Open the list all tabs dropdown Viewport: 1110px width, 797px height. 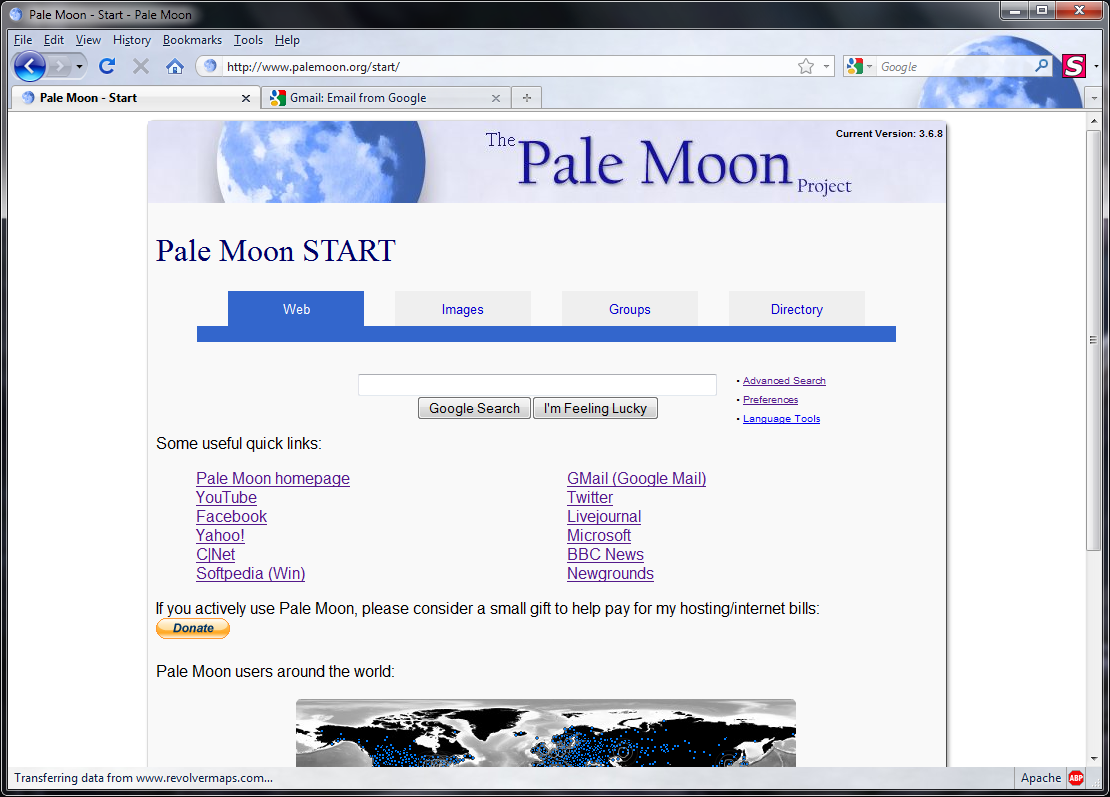click(x=1094, y=98)
